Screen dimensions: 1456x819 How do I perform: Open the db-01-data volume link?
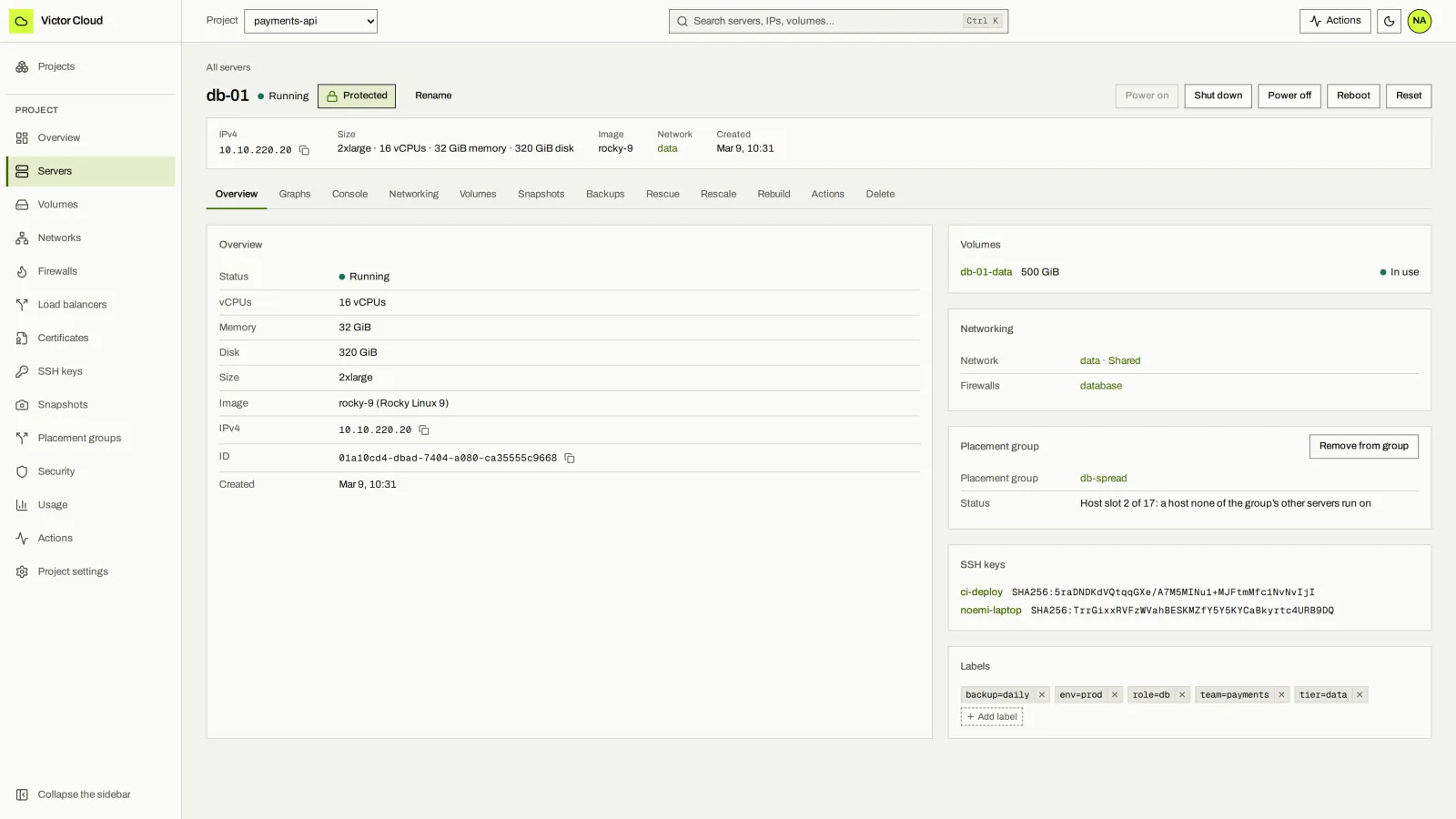pyautogui.click(x=986, y=272)
